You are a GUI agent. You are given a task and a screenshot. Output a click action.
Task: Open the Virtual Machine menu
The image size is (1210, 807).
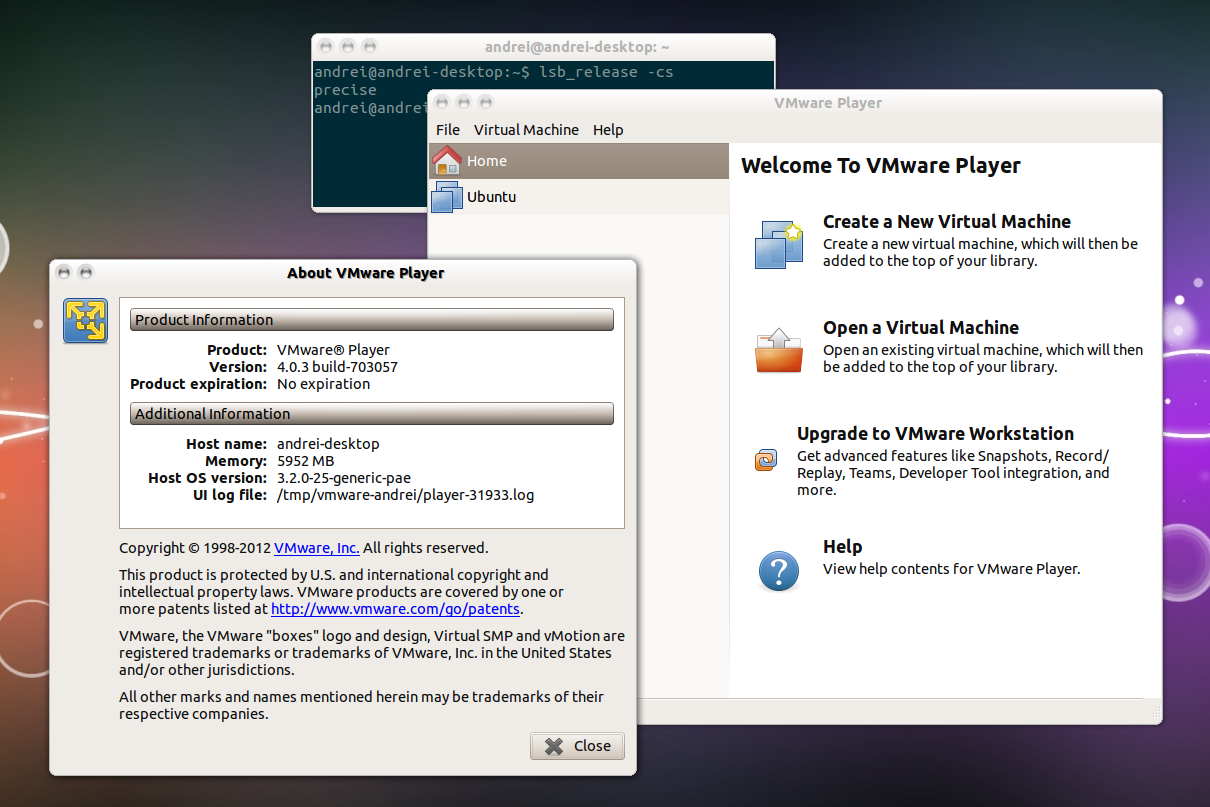coord(526,130)
